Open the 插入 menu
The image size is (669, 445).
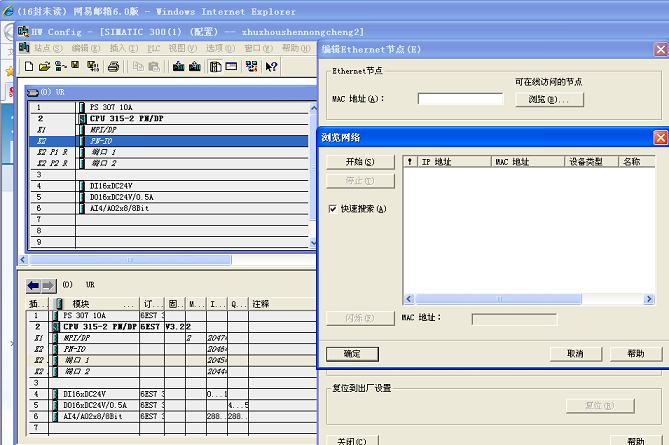point(124,48)
